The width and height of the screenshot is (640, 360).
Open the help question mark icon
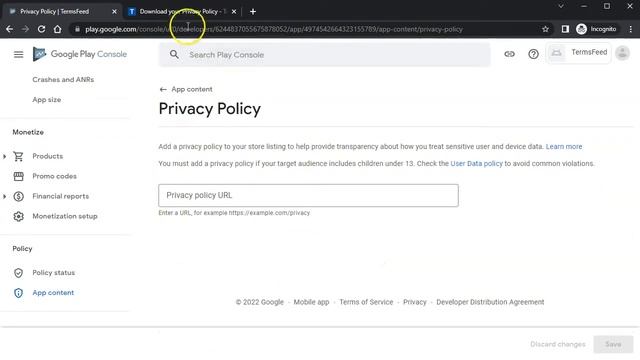pos(533,54)
